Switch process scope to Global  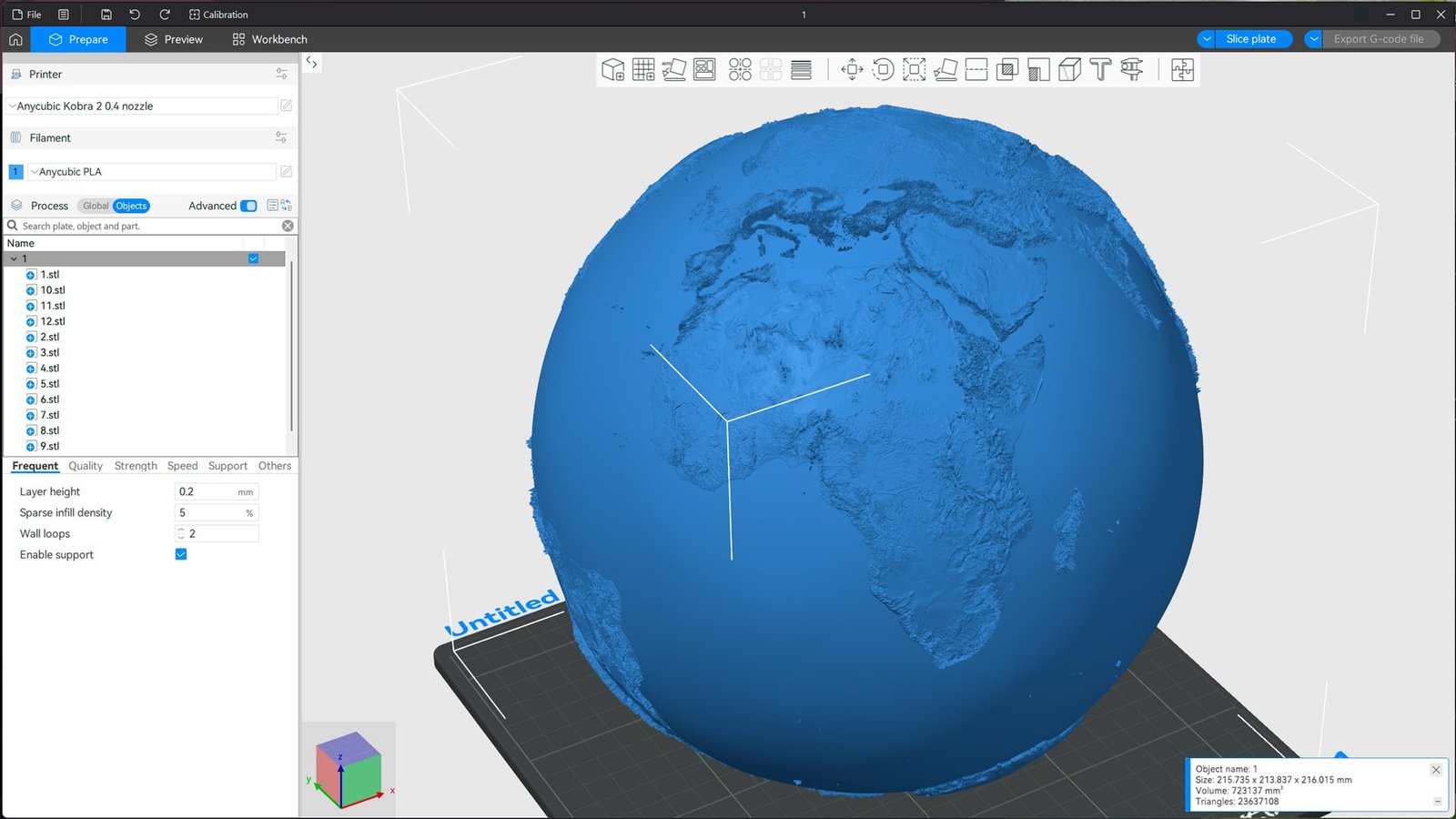95,206
